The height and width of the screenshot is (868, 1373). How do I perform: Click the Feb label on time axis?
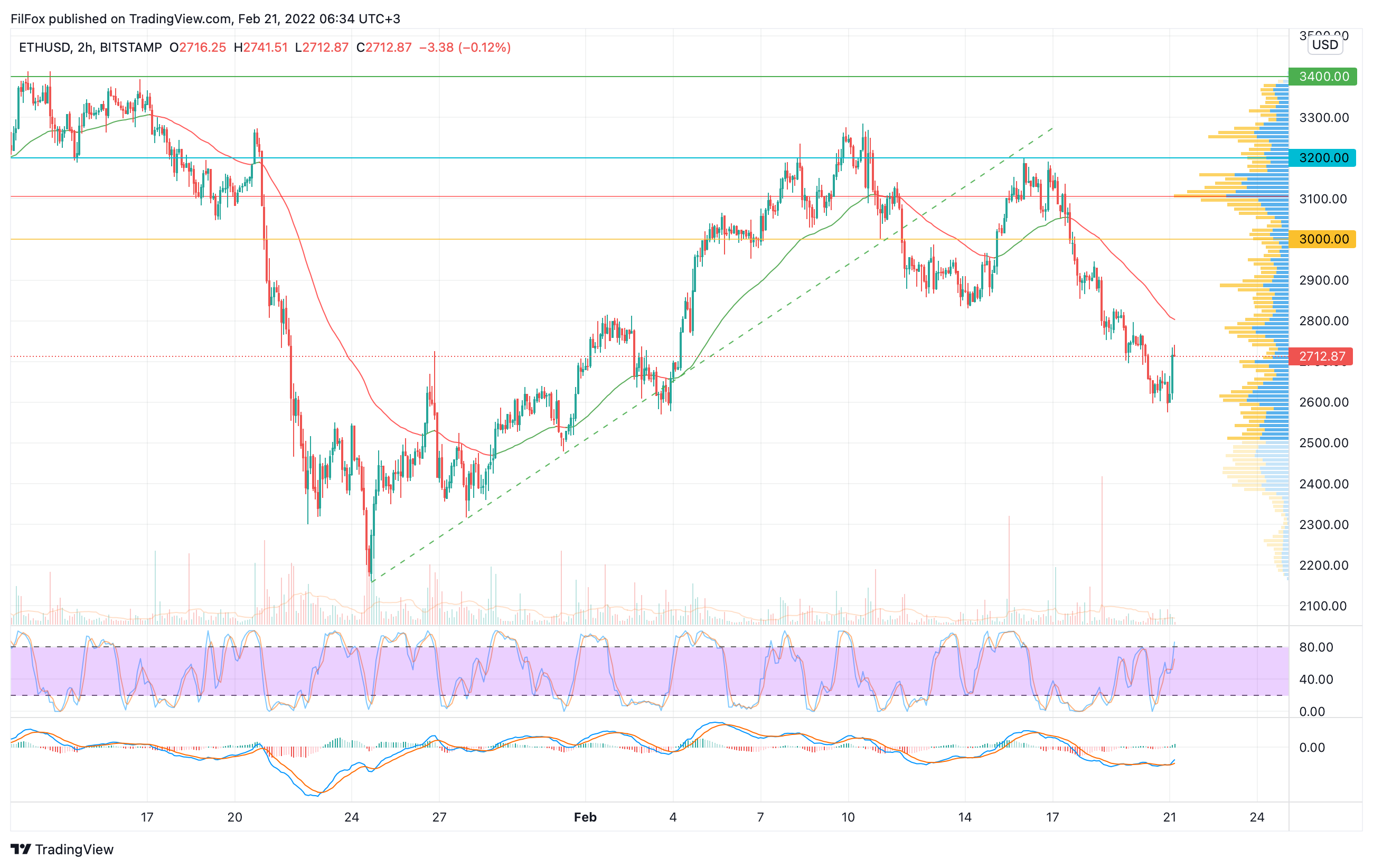click(585, 817)
